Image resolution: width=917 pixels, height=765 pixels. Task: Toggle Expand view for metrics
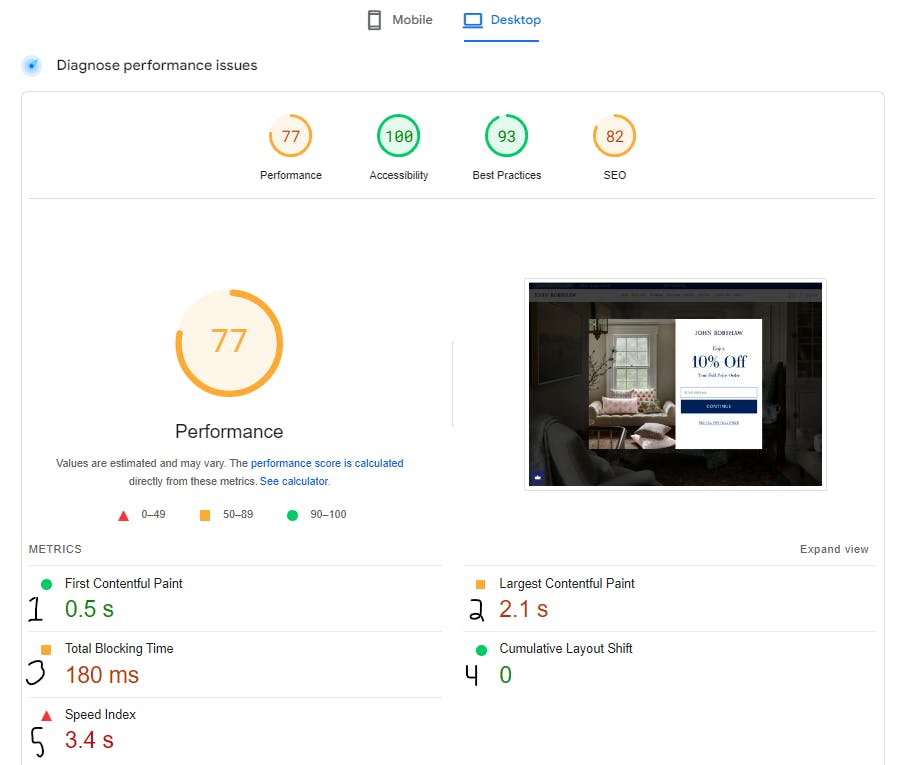point(834,549)
